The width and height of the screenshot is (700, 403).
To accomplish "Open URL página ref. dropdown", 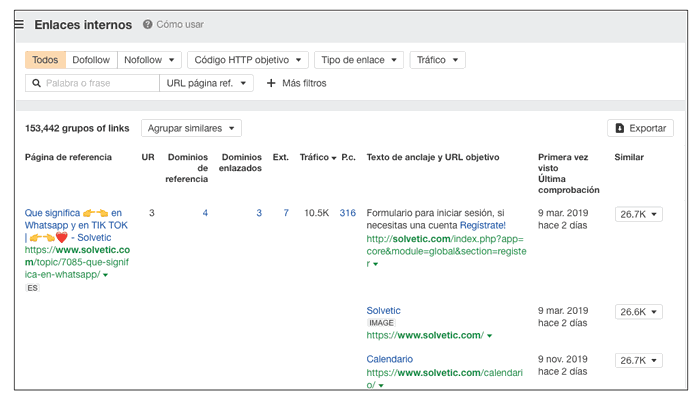I will [209, 83].
